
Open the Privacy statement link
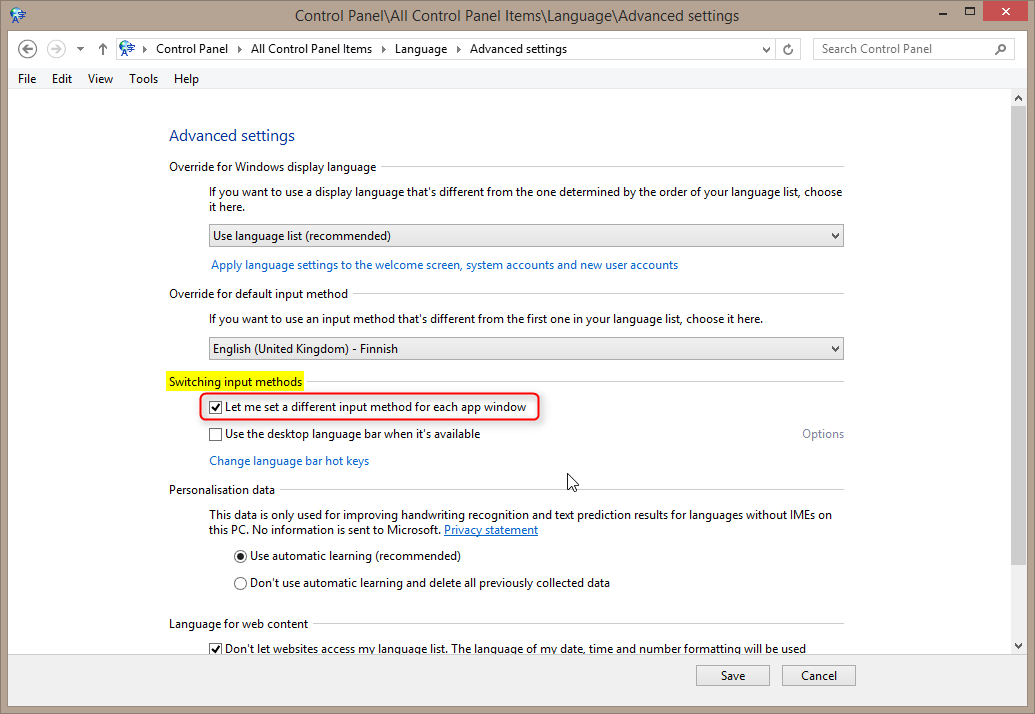click(x=490, y=529)
